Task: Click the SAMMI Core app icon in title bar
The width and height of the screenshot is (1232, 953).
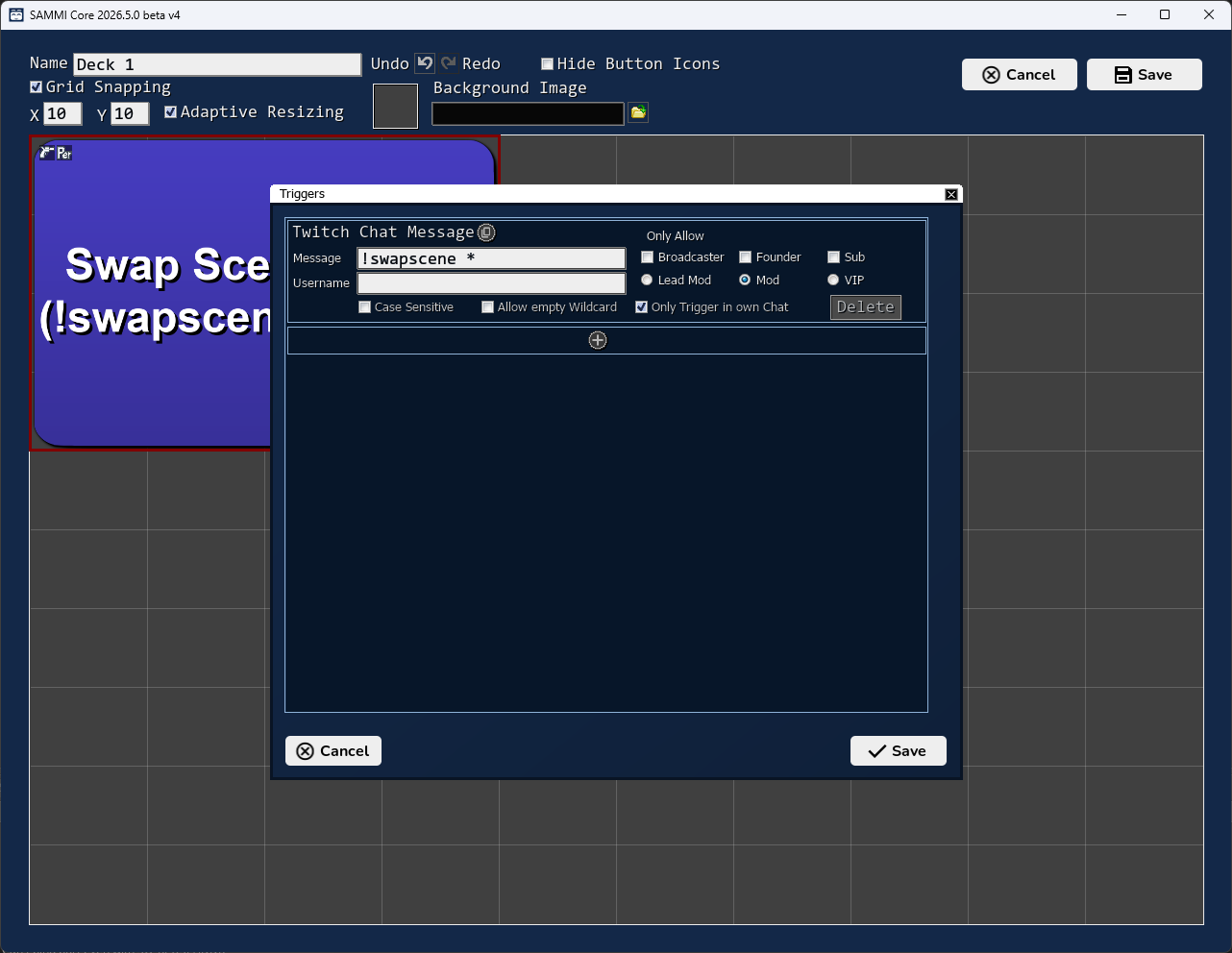Action: tap(16, 14)
